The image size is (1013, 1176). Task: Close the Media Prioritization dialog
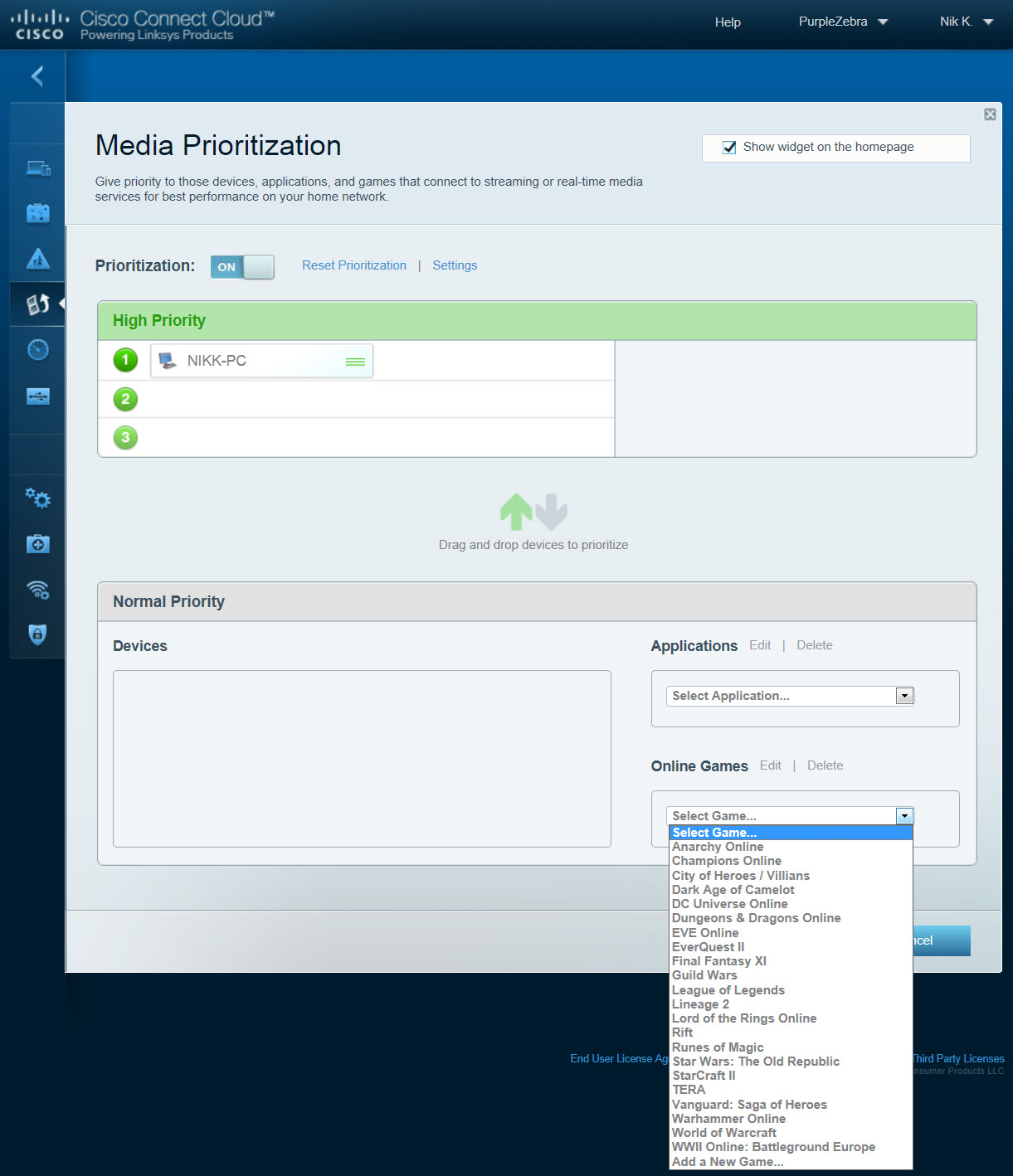pyautogui.click(x=990, y=114)
